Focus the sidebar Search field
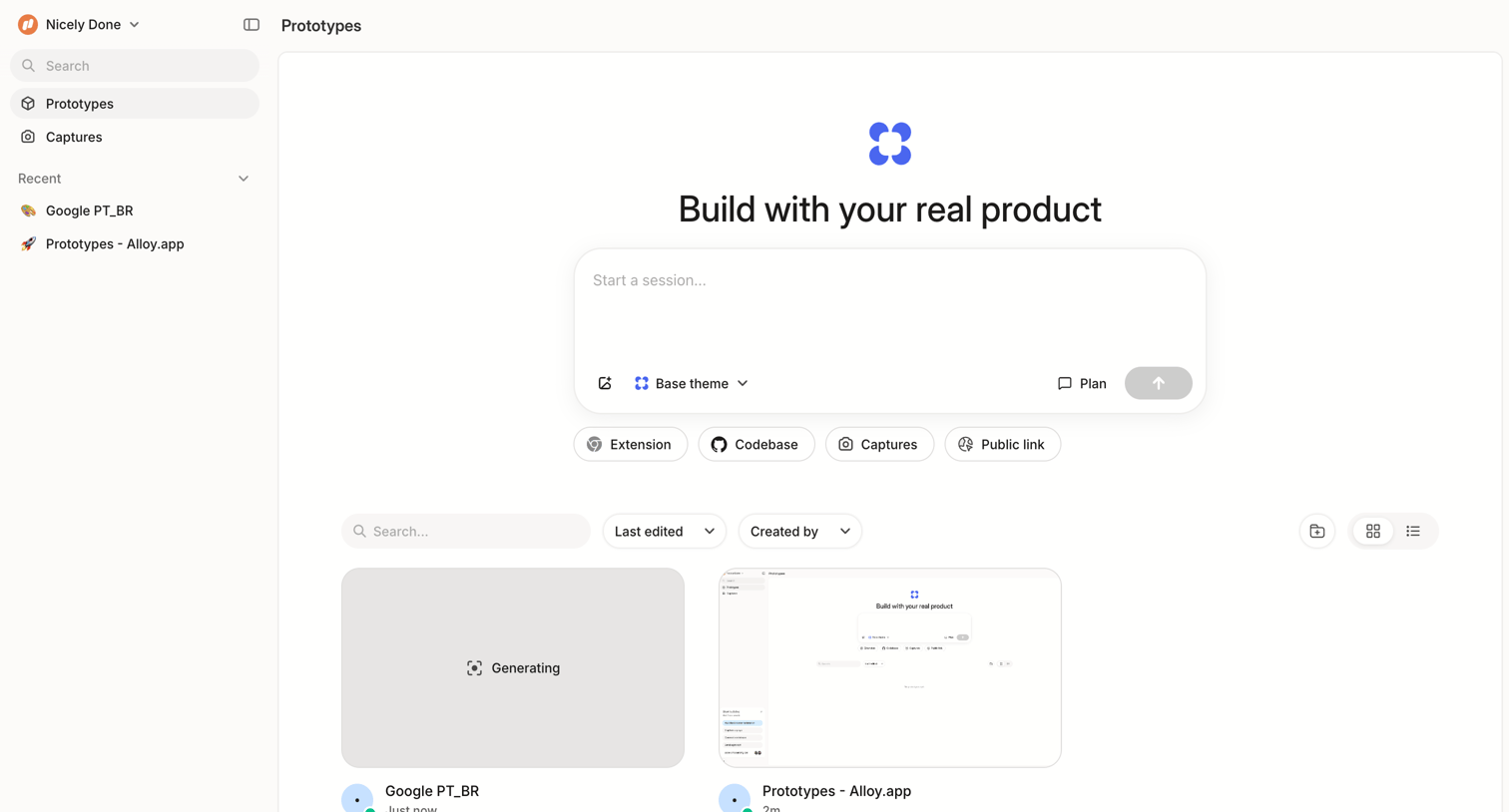 coord(135,66)
